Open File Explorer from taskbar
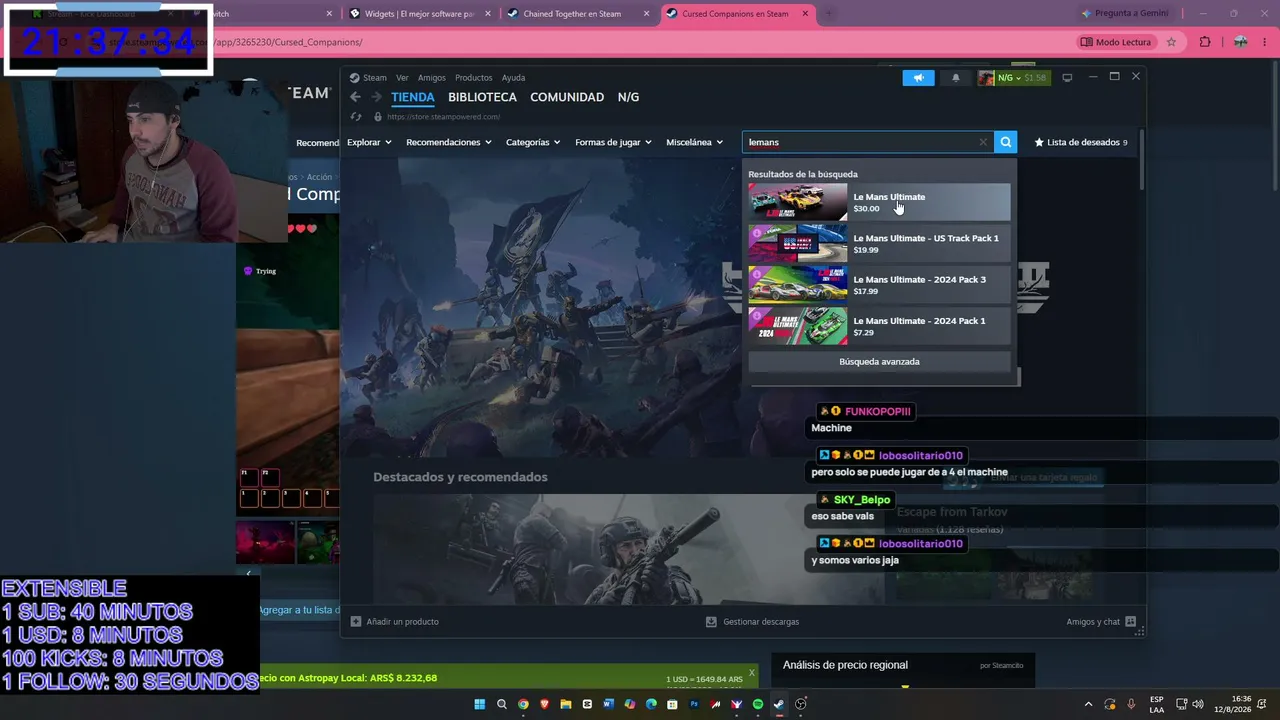This screenshot has width=1280, height=720. pos(565,704)
